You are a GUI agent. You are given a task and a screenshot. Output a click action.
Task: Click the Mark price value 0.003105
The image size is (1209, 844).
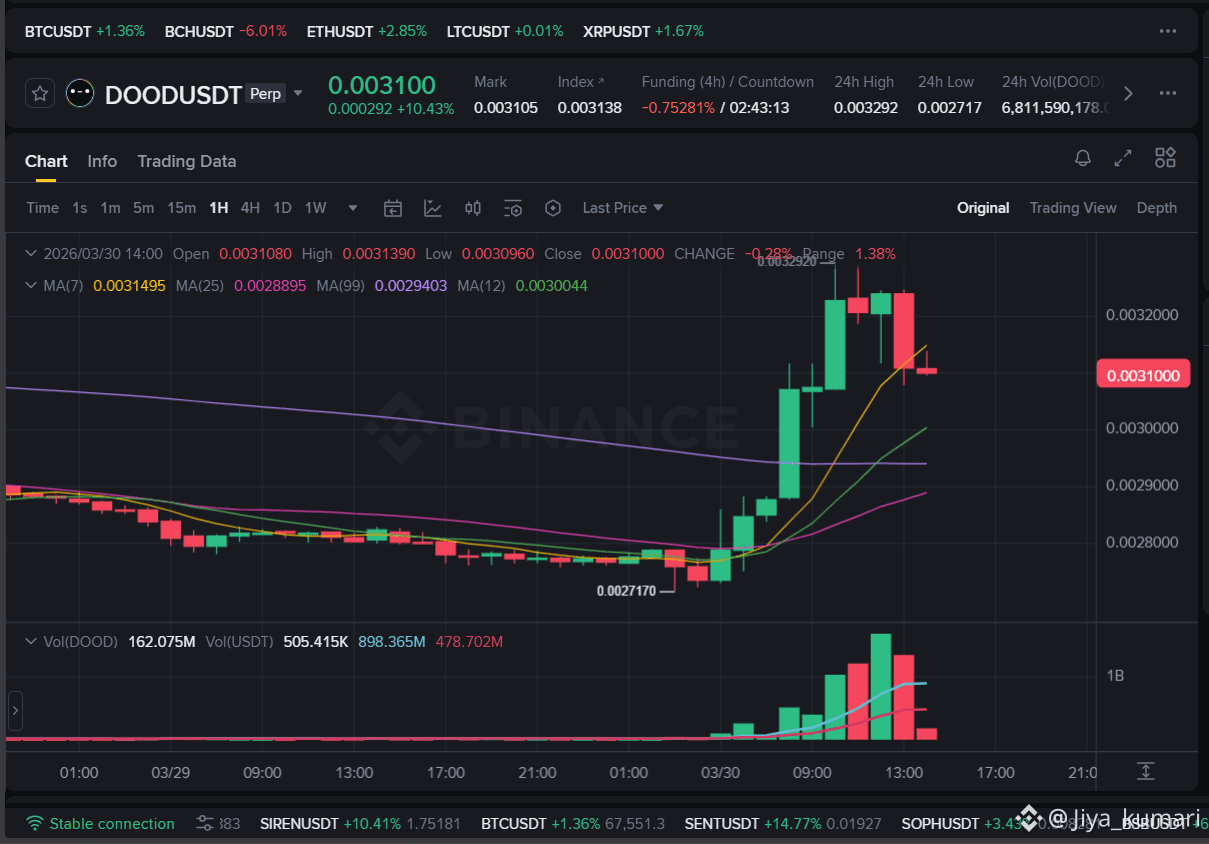pos(506,107)
